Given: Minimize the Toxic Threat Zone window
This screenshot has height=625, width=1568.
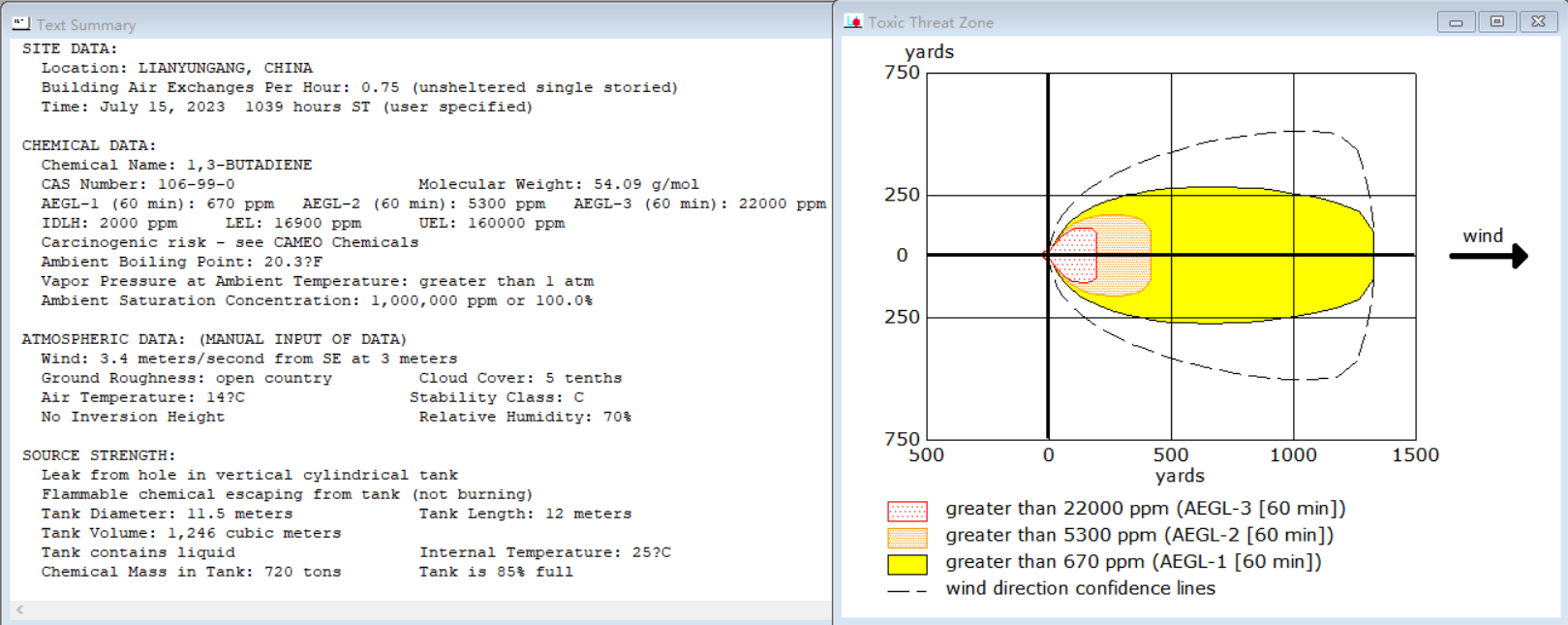Looking at the screenshot, I should tap(1456, 21).
